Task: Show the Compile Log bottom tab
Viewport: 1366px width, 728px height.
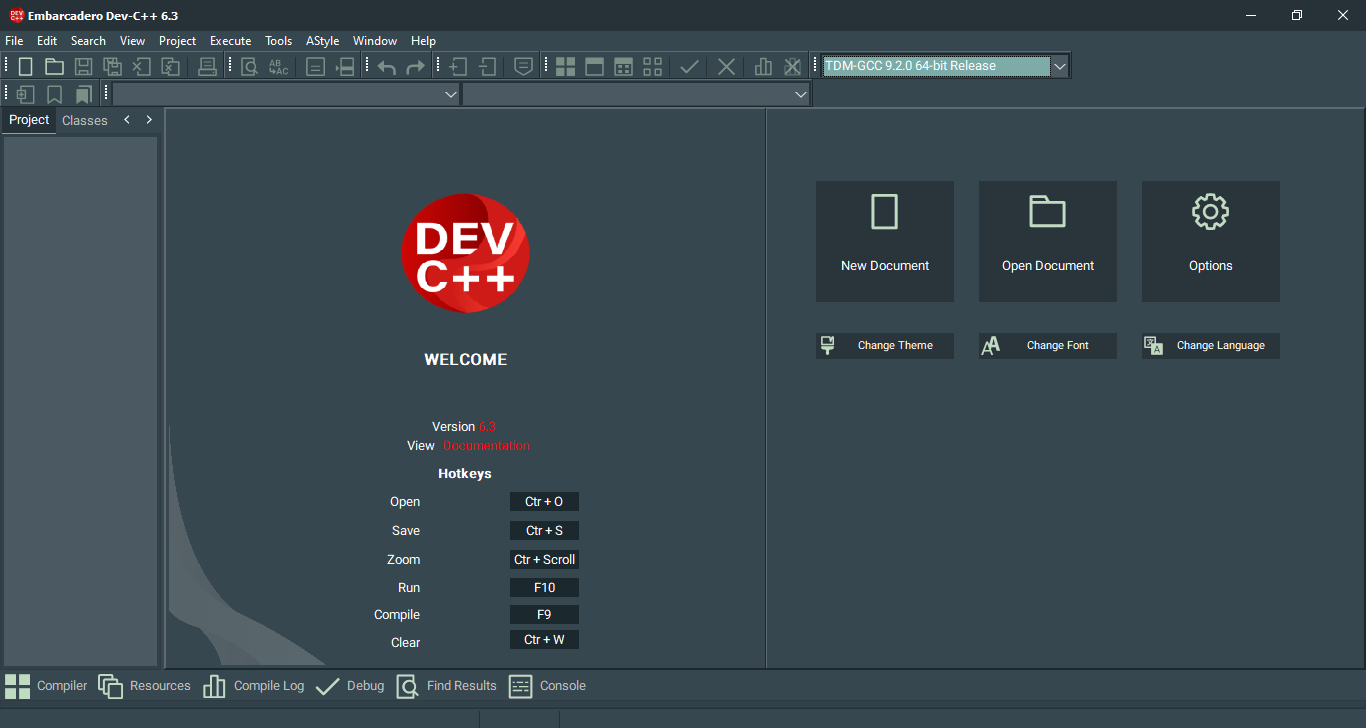Action: (x=254, y=686)
